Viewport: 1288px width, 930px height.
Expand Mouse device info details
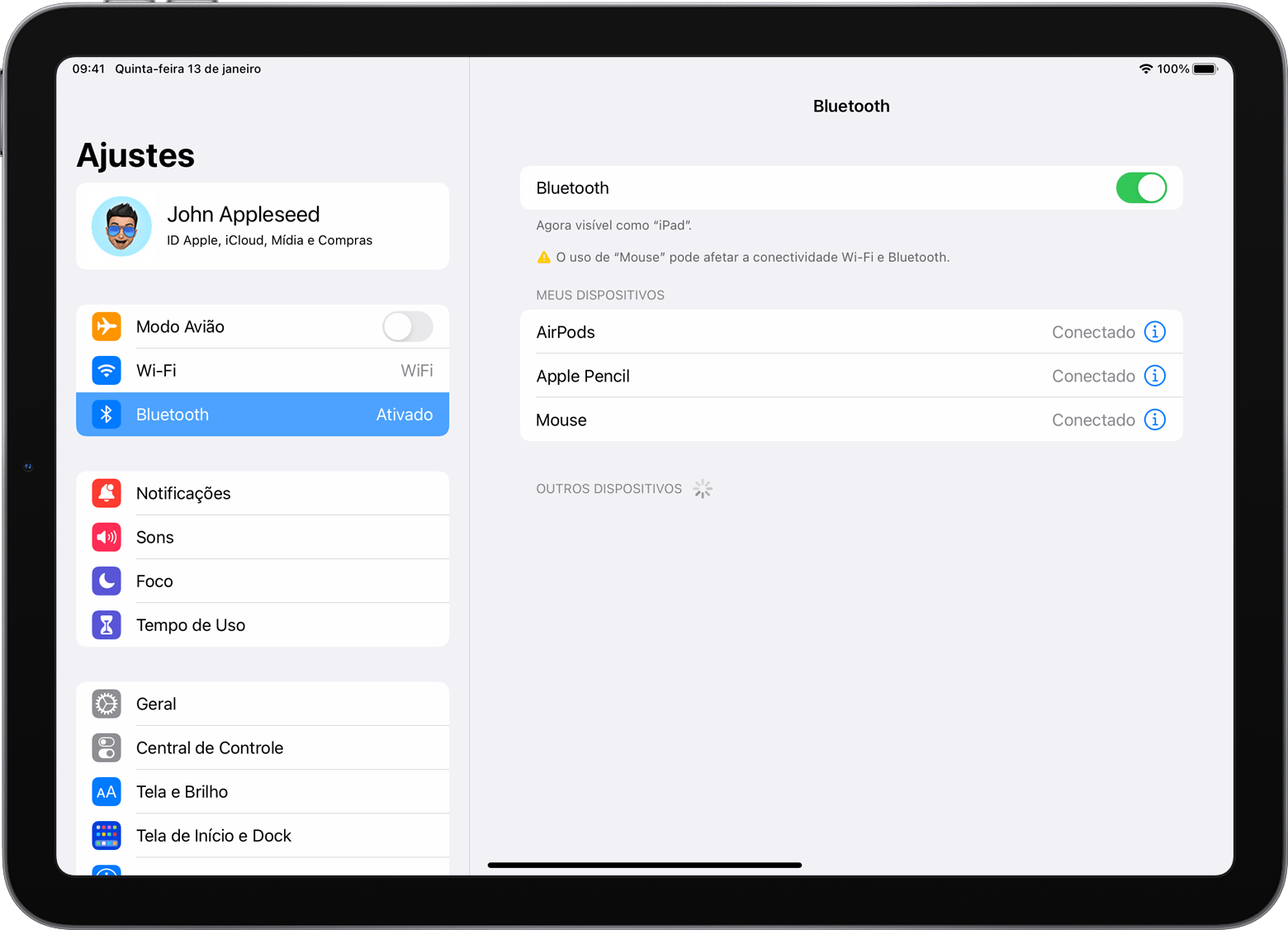coord(1154,420)
